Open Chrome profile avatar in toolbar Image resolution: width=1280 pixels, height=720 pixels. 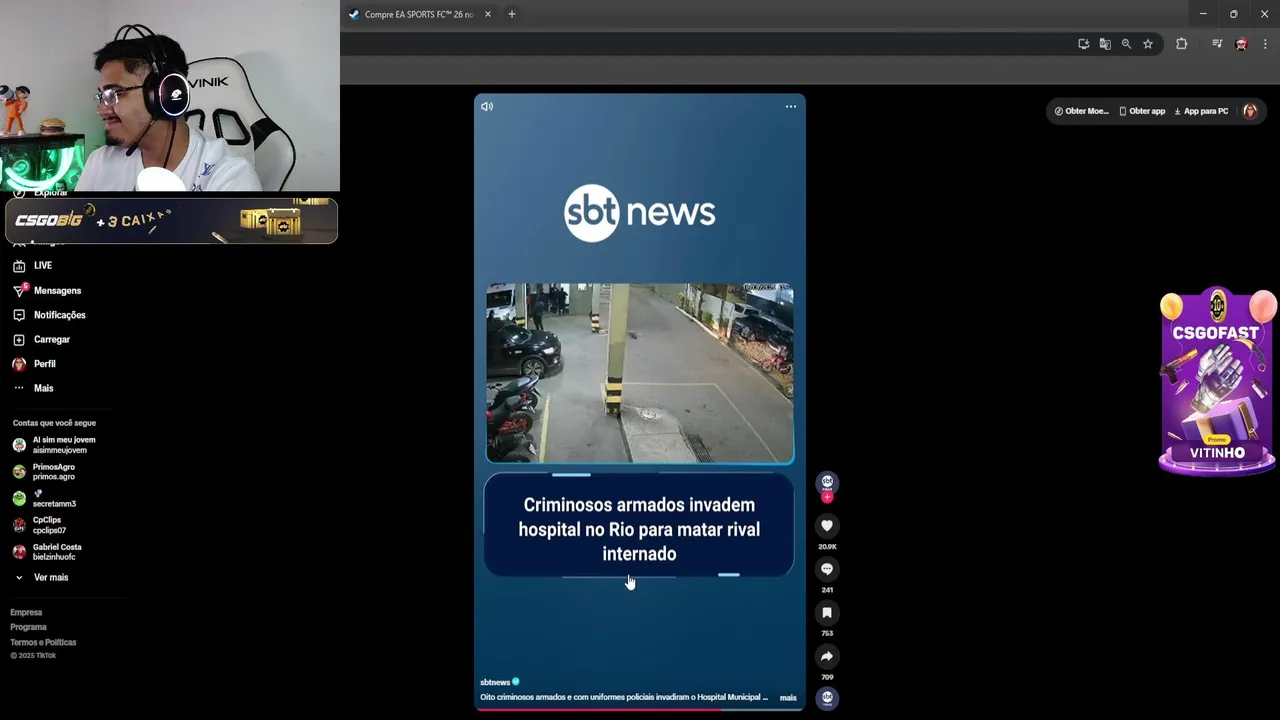coord(1241,44)
